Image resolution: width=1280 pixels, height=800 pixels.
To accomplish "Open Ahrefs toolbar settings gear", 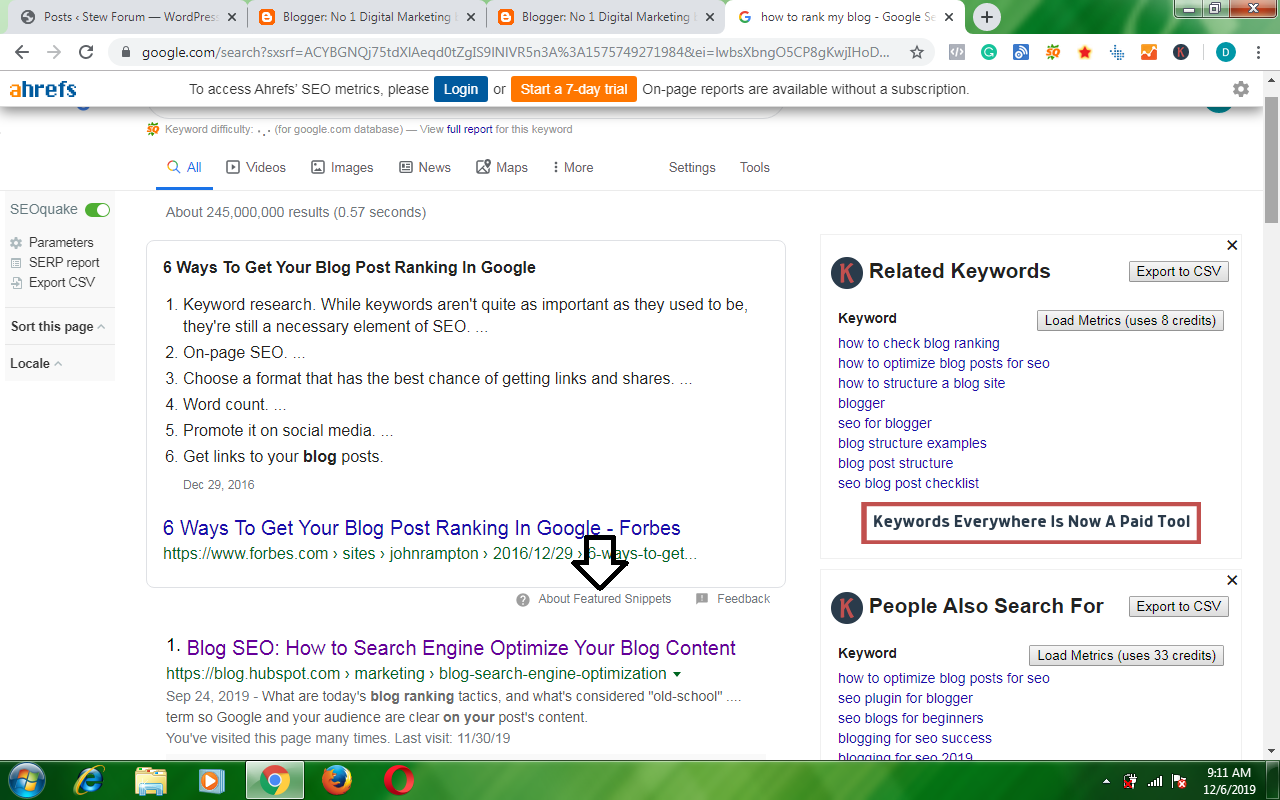I will click(x=1241, y=89).
